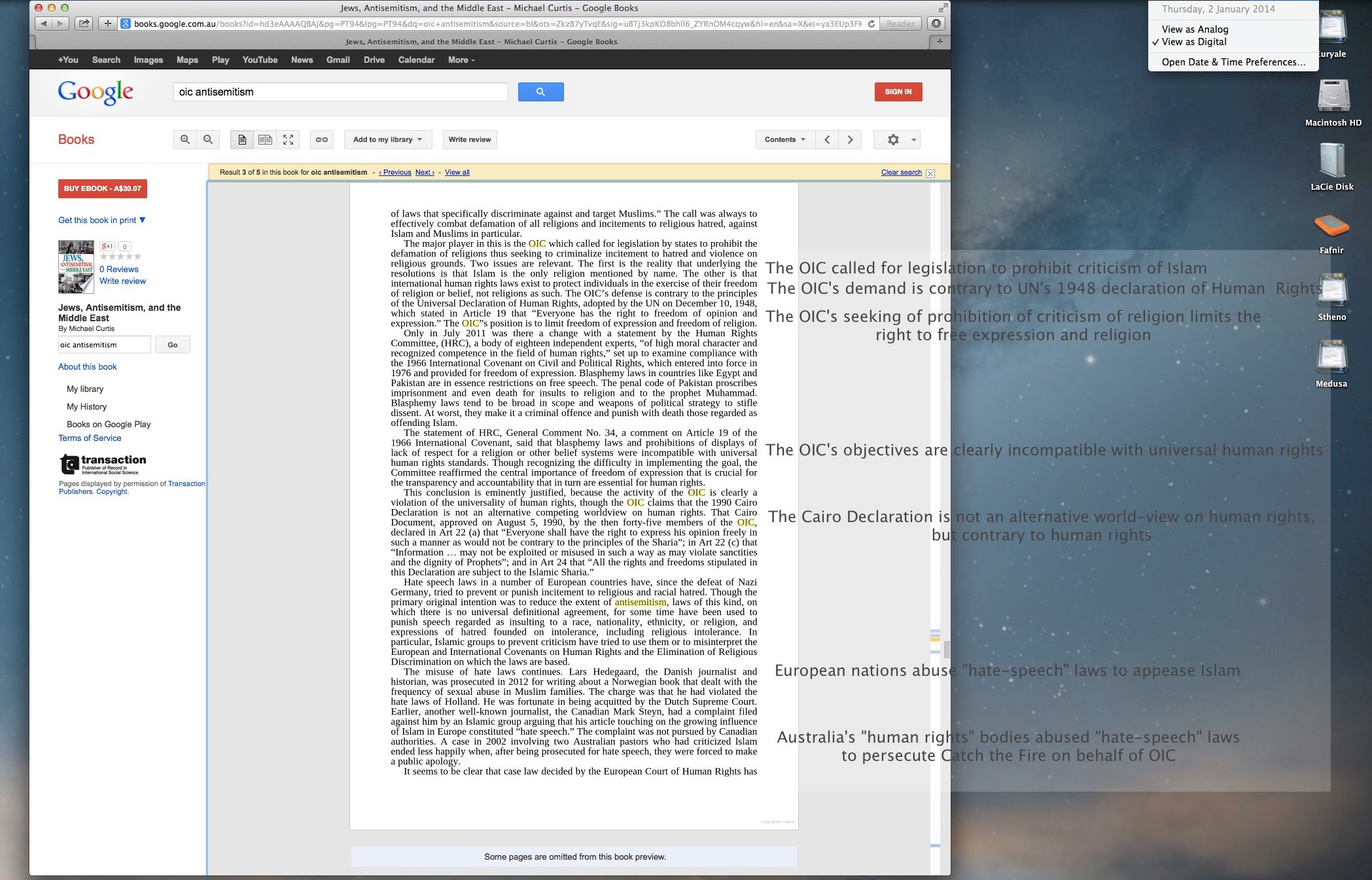Open the 0 Reviews link
The image size is (1372, 880).
pyautogui.click(x=119, y=269)
